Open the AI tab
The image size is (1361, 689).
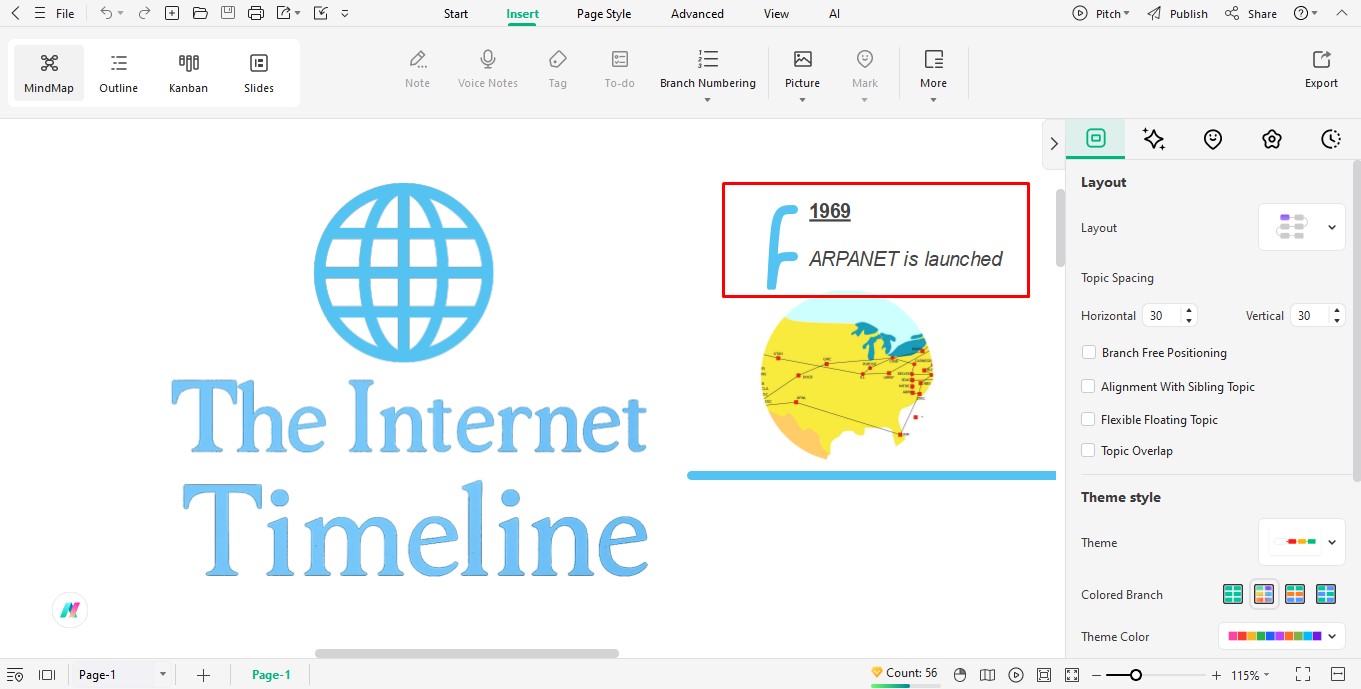835,14
